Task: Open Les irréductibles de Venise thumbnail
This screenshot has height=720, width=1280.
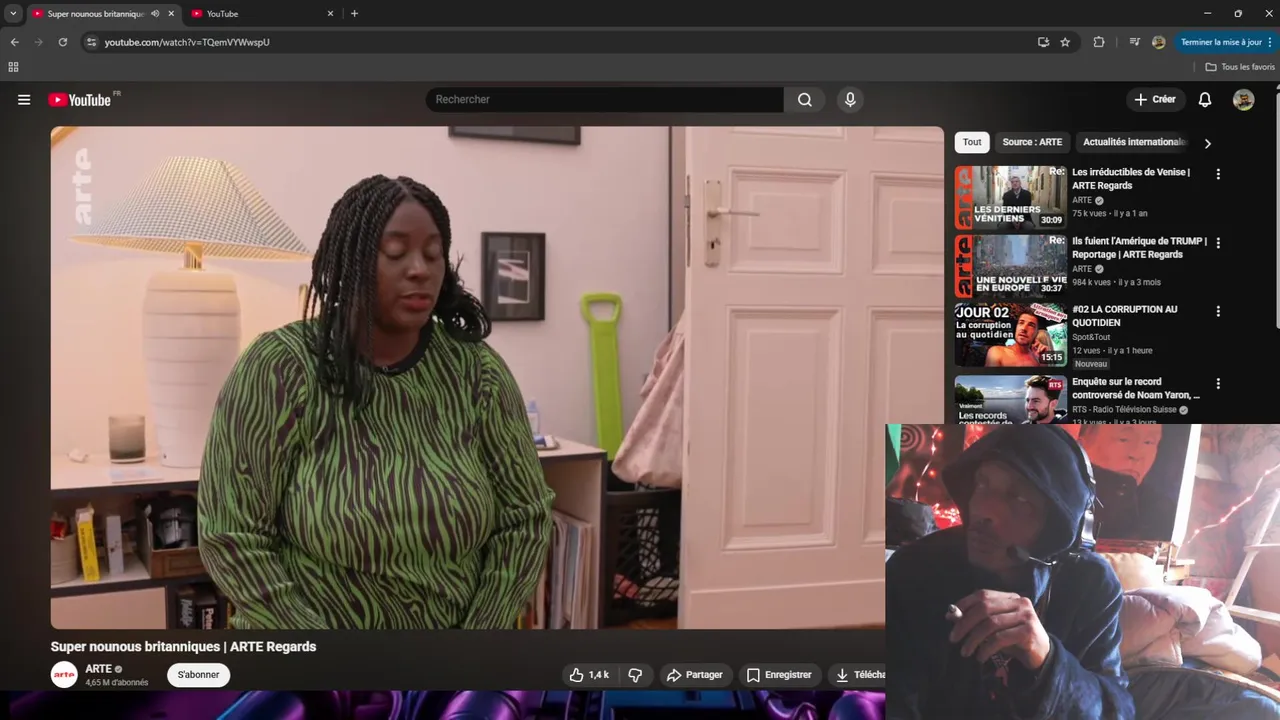Action: pyautogui.click(x=1010, y=197)
